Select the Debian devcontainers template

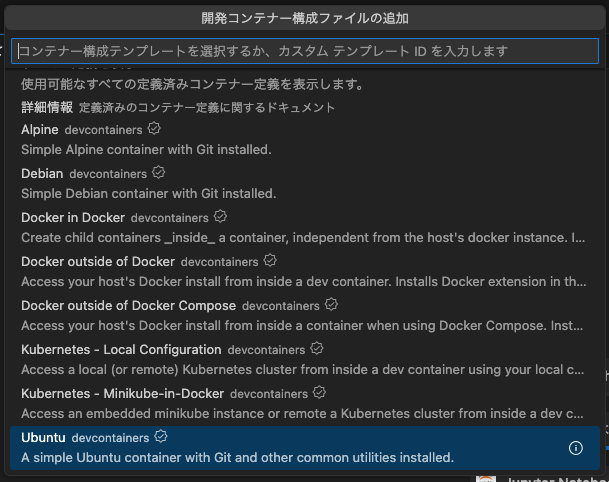[305, 183]
